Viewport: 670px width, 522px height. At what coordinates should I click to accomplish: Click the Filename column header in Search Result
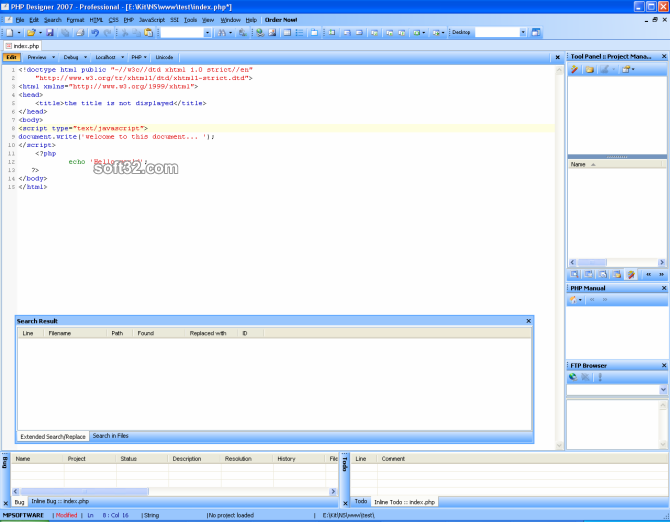75,333
